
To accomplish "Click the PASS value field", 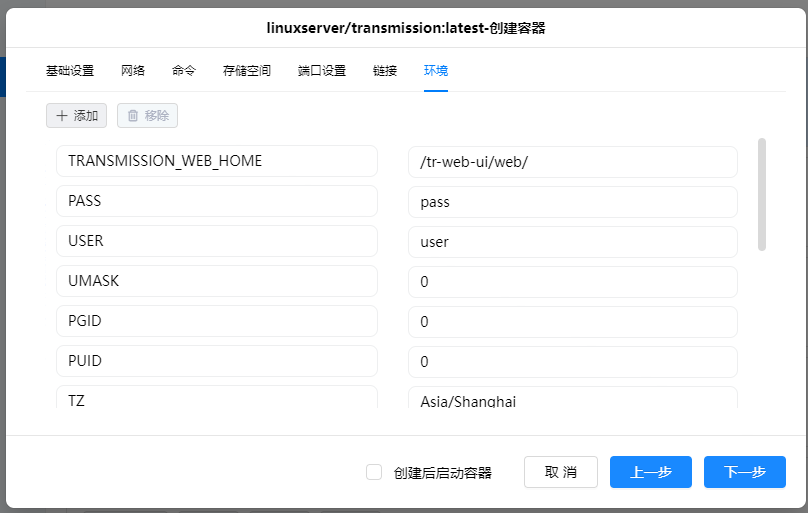I will click(x=572, y=202).
